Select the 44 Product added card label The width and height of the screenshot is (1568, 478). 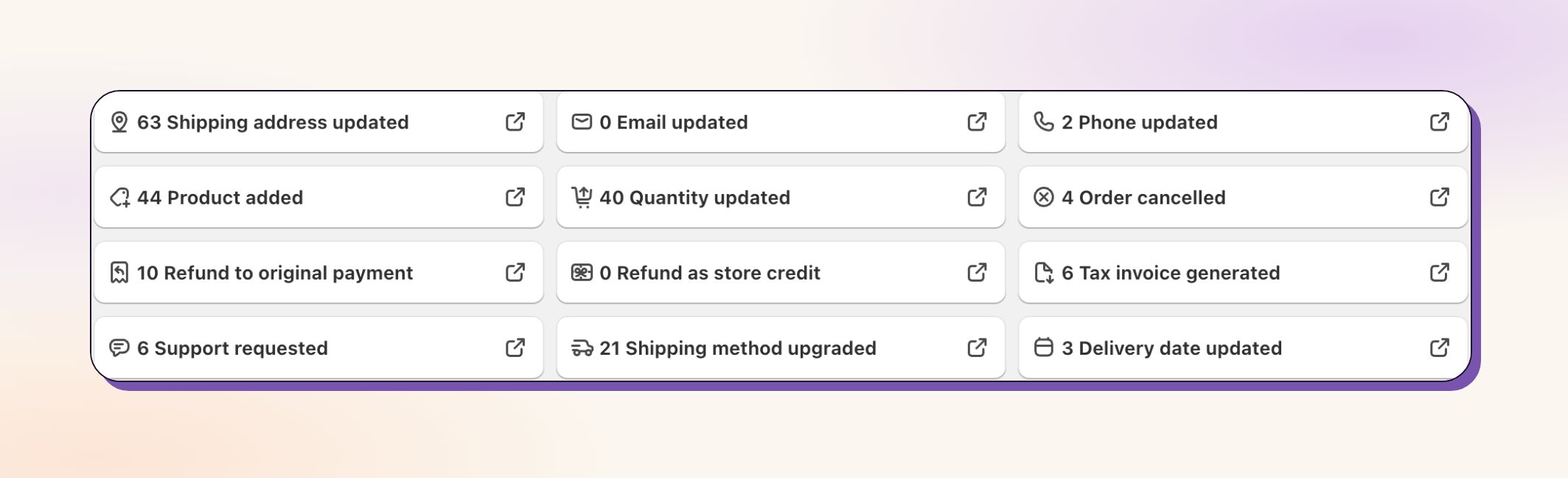[x=220, y=198]
